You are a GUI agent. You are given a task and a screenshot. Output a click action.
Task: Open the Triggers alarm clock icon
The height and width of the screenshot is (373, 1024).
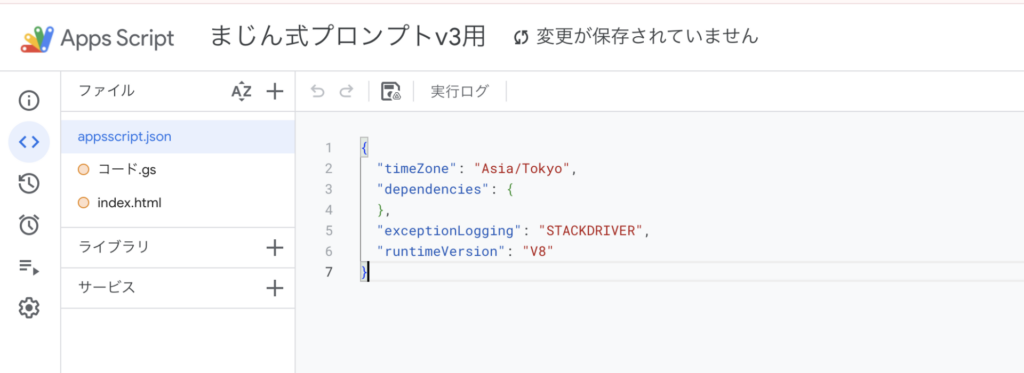pyautogui.click(x=29, y=225)
